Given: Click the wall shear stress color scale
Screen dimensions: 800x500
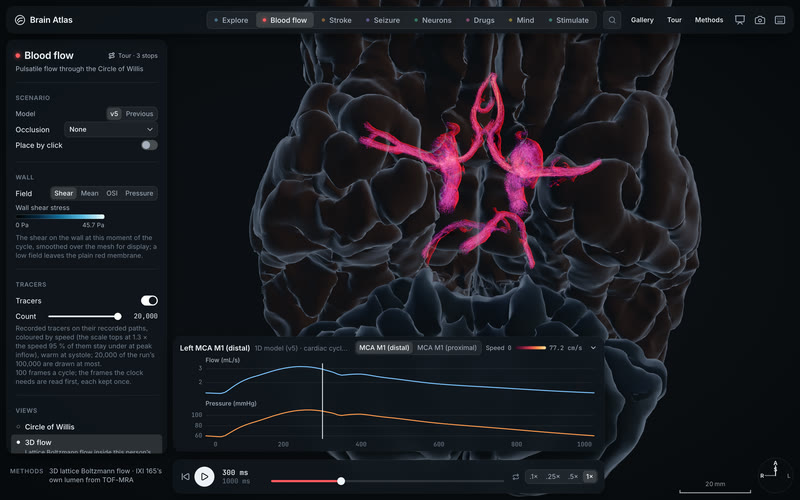Looking at the screenshot, I should pos(60,217).
